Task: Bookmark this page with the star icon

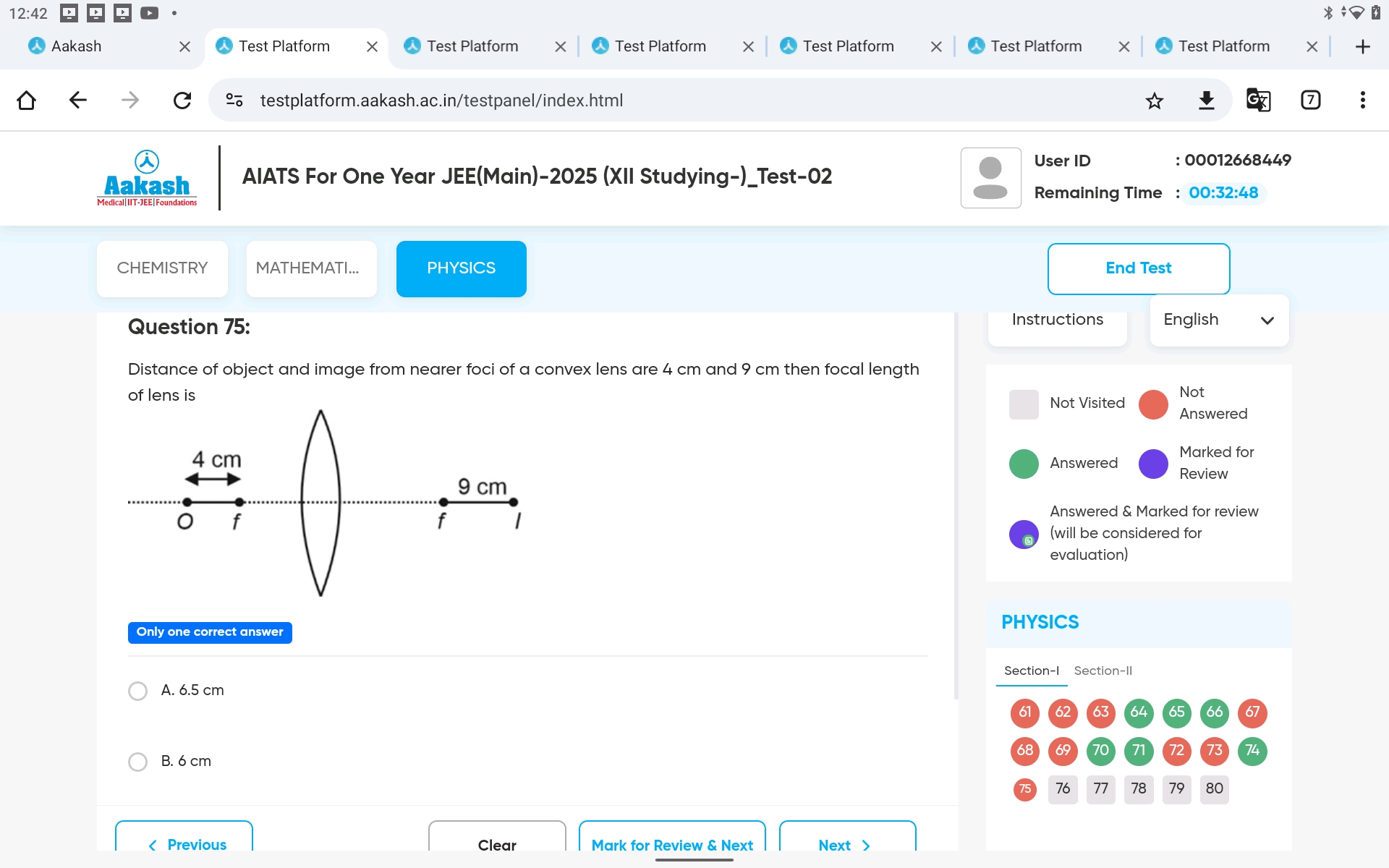Action: tap(1155, 100)
